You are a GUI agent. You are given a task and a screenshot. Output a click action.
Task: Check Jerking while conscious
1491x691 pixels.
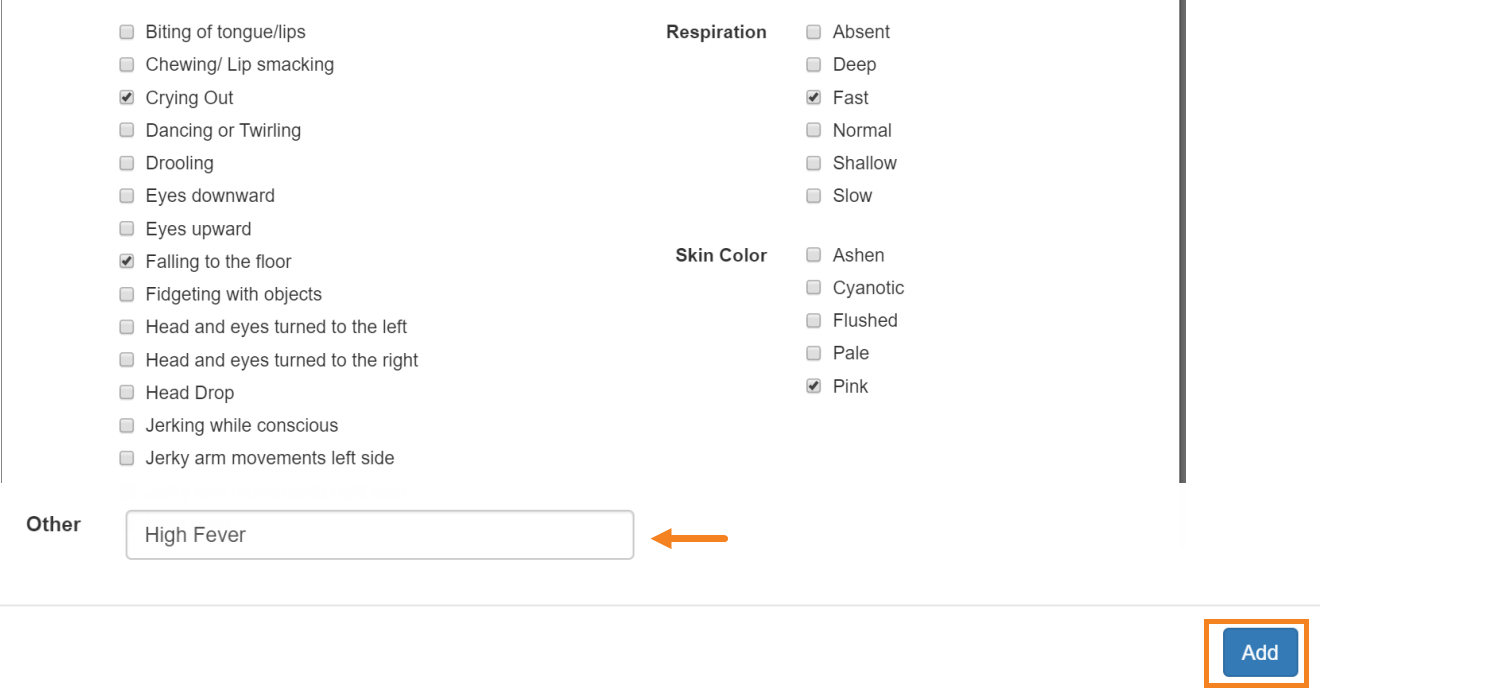[x=127, y=426]
